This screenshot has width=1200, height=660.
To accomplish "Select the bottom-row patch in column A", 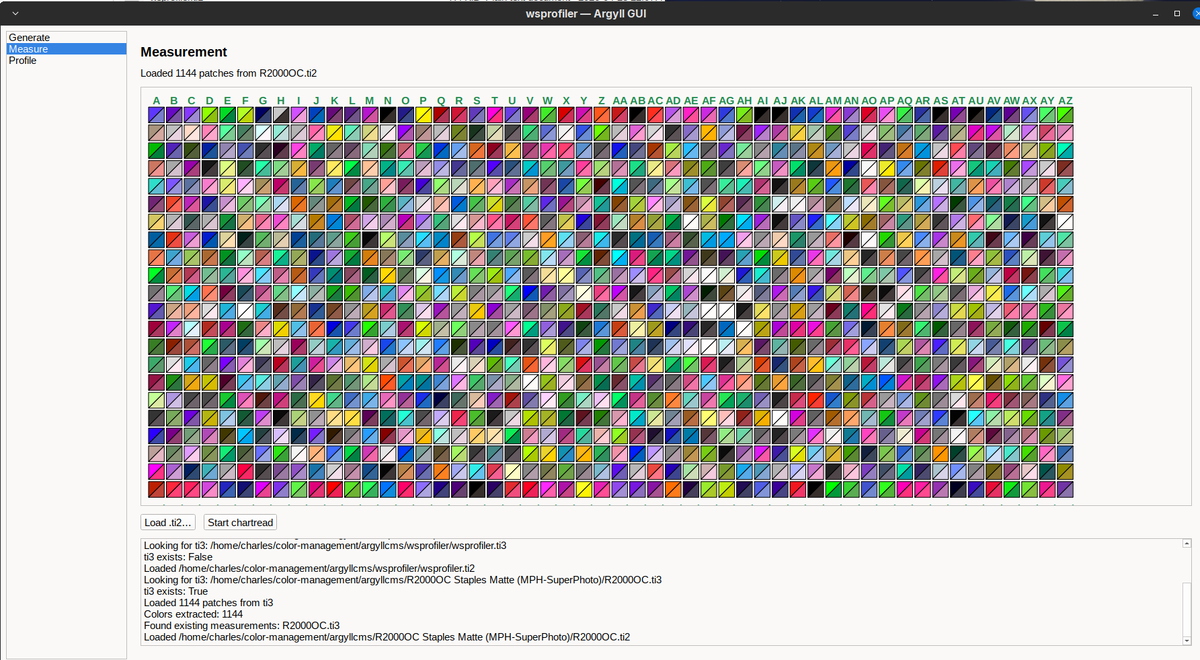I will pyautogui.click(x=156, y=489).
